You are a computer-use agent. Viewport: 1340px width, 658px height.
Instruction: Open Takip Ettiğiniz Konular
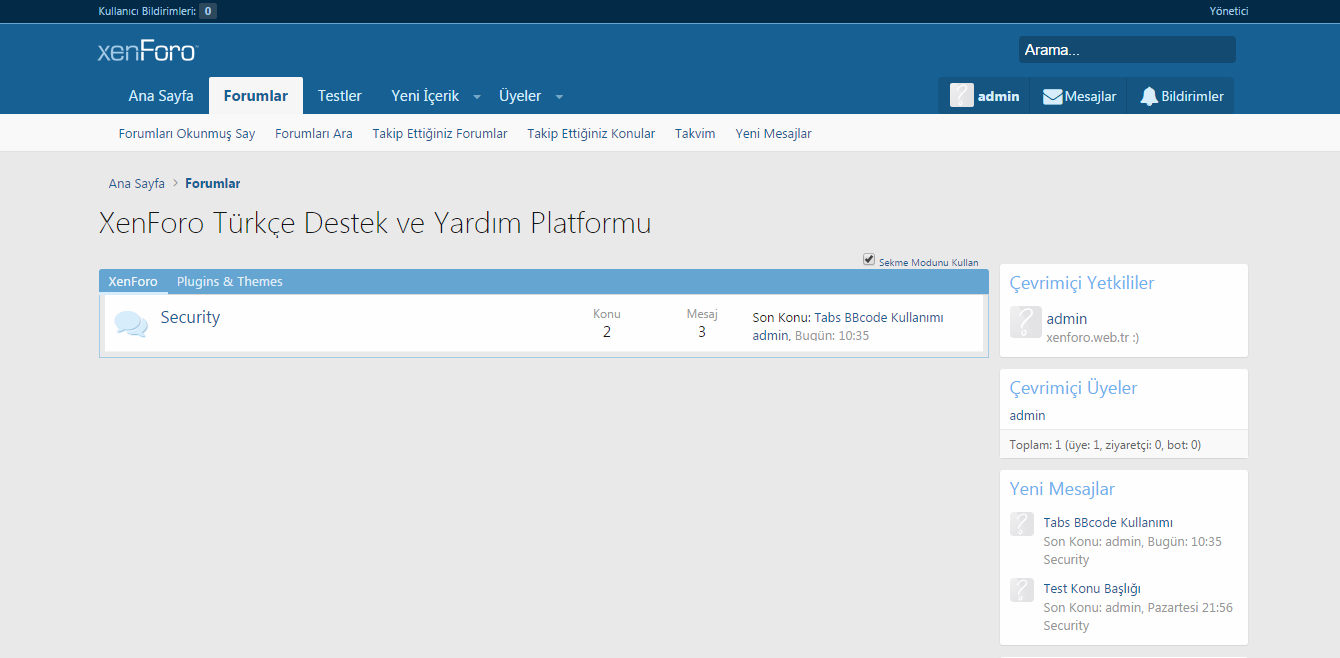click(x=591, y=133)
